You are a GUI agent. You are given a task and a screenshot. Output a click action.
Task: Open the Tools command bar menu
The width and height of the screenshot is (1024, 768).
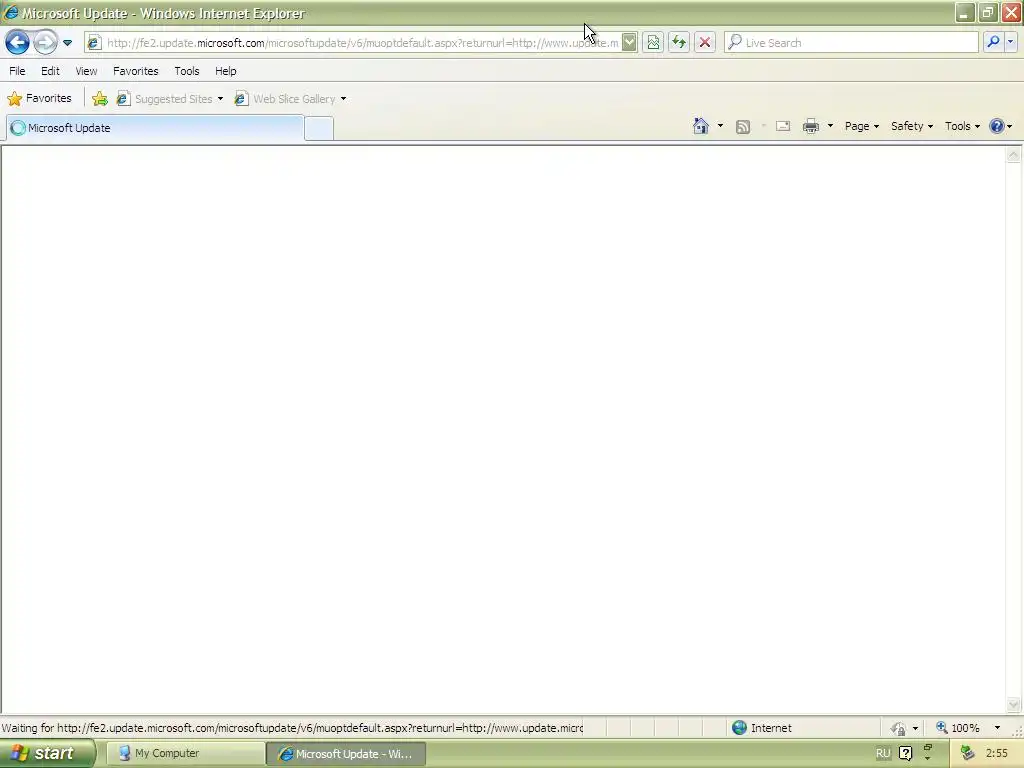962,126
